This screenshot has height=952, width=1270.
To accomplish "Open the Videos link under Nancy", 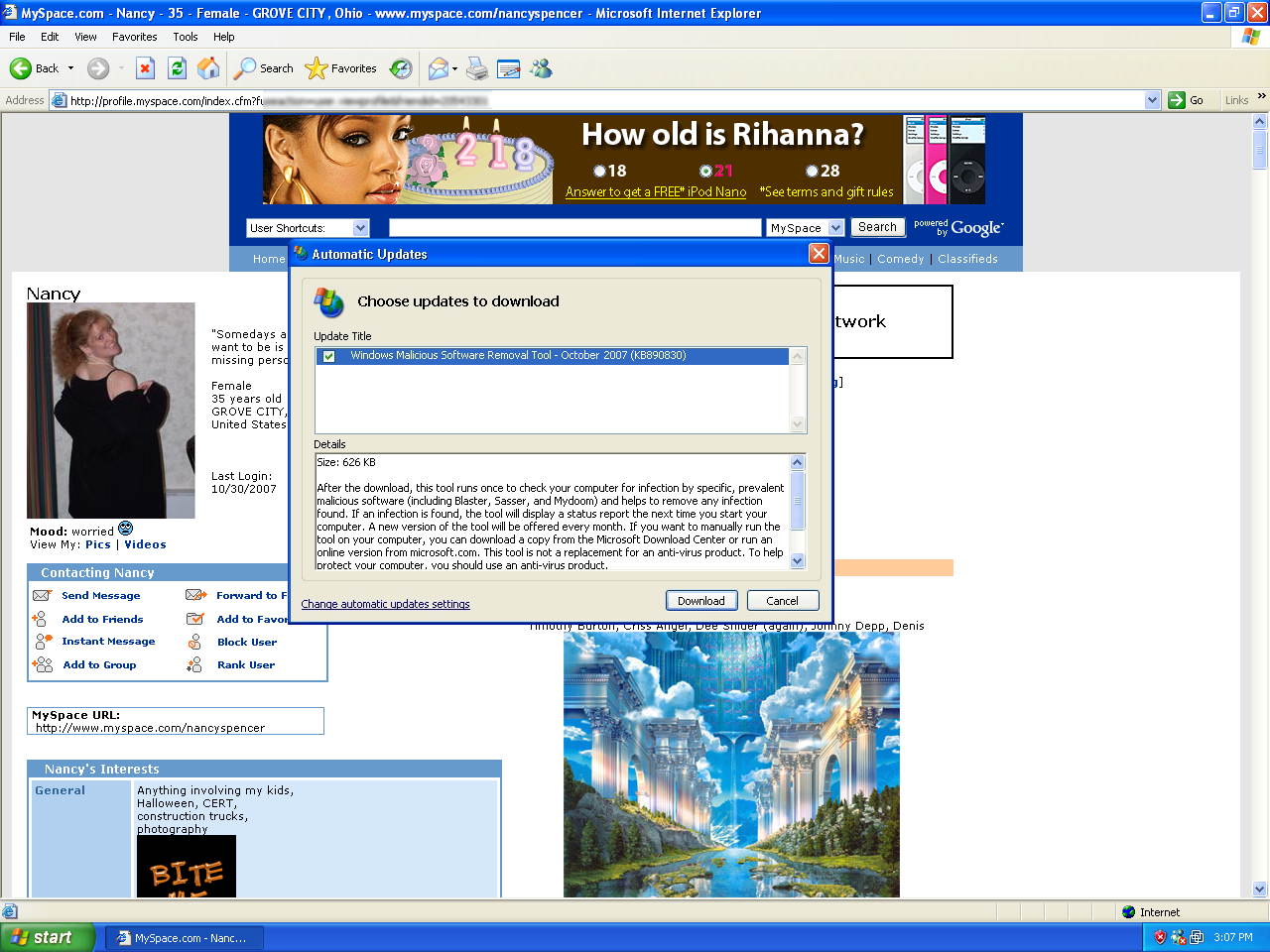I will pyautogui.click(x=145, y=544).
